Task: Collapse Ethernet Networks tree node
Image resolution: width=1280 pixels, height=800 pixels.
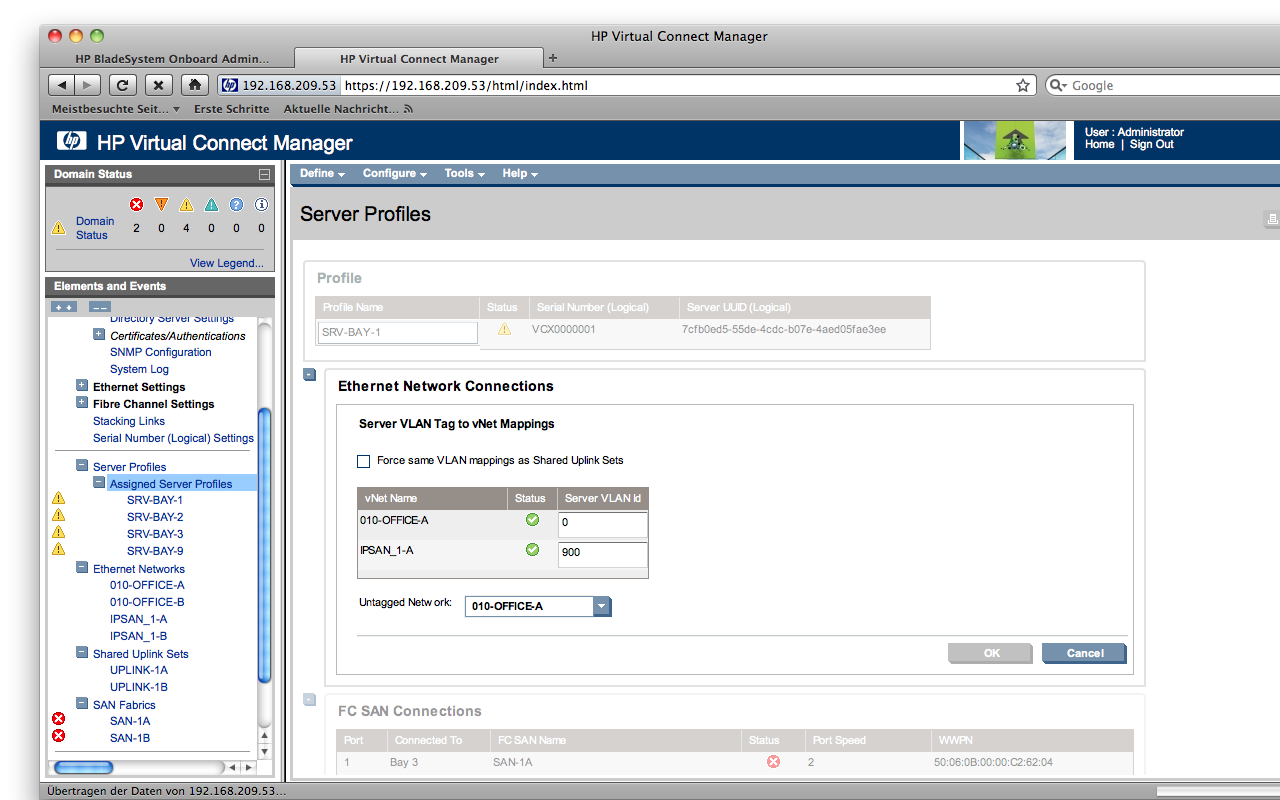Action: [x=82, y=568]
